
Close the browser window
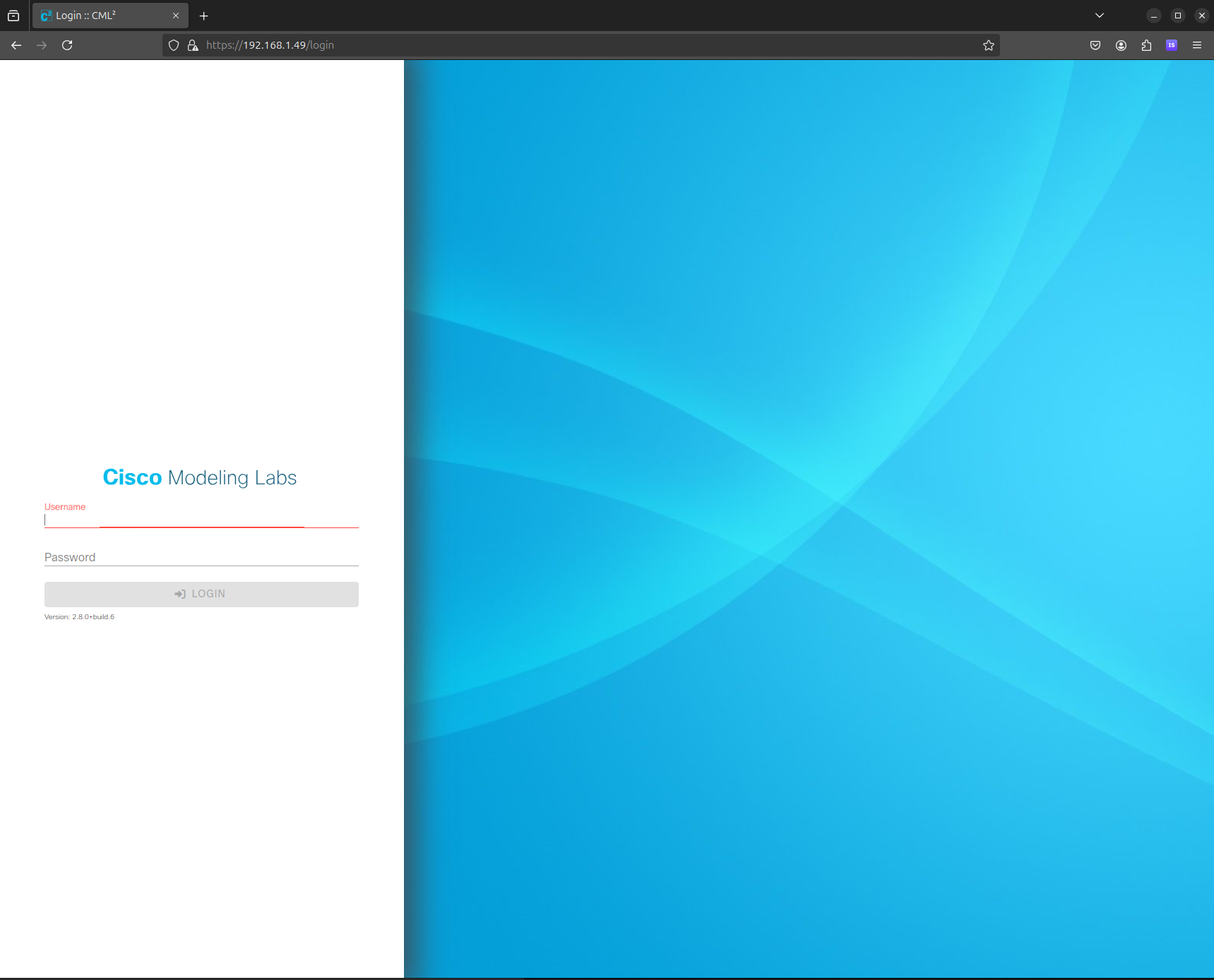[x=1202, y=16]
